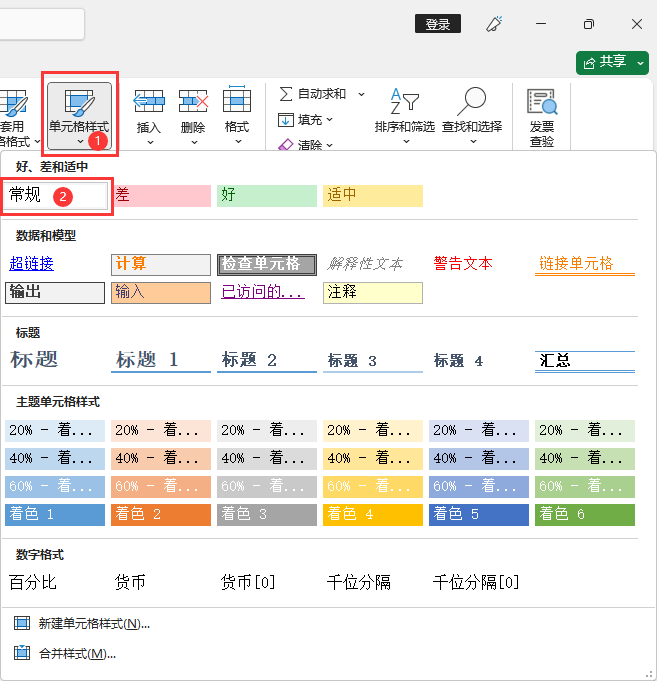This screenshot has width=657, height=681.
Task: Apply light green 20% accent 6 style
Action: (x=585, y=431)
